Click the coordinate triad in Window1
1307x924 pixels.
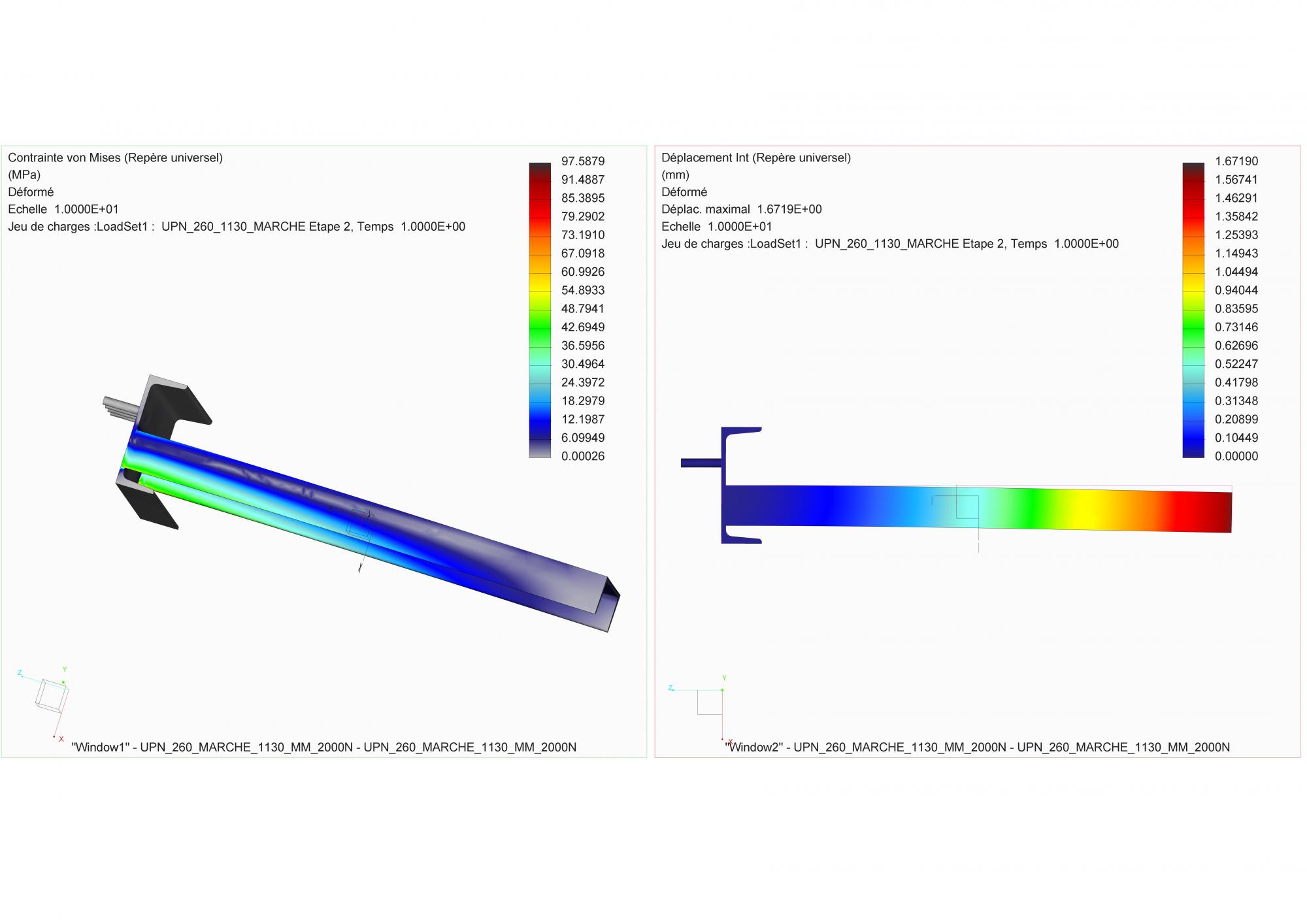[x=51, y=695]
